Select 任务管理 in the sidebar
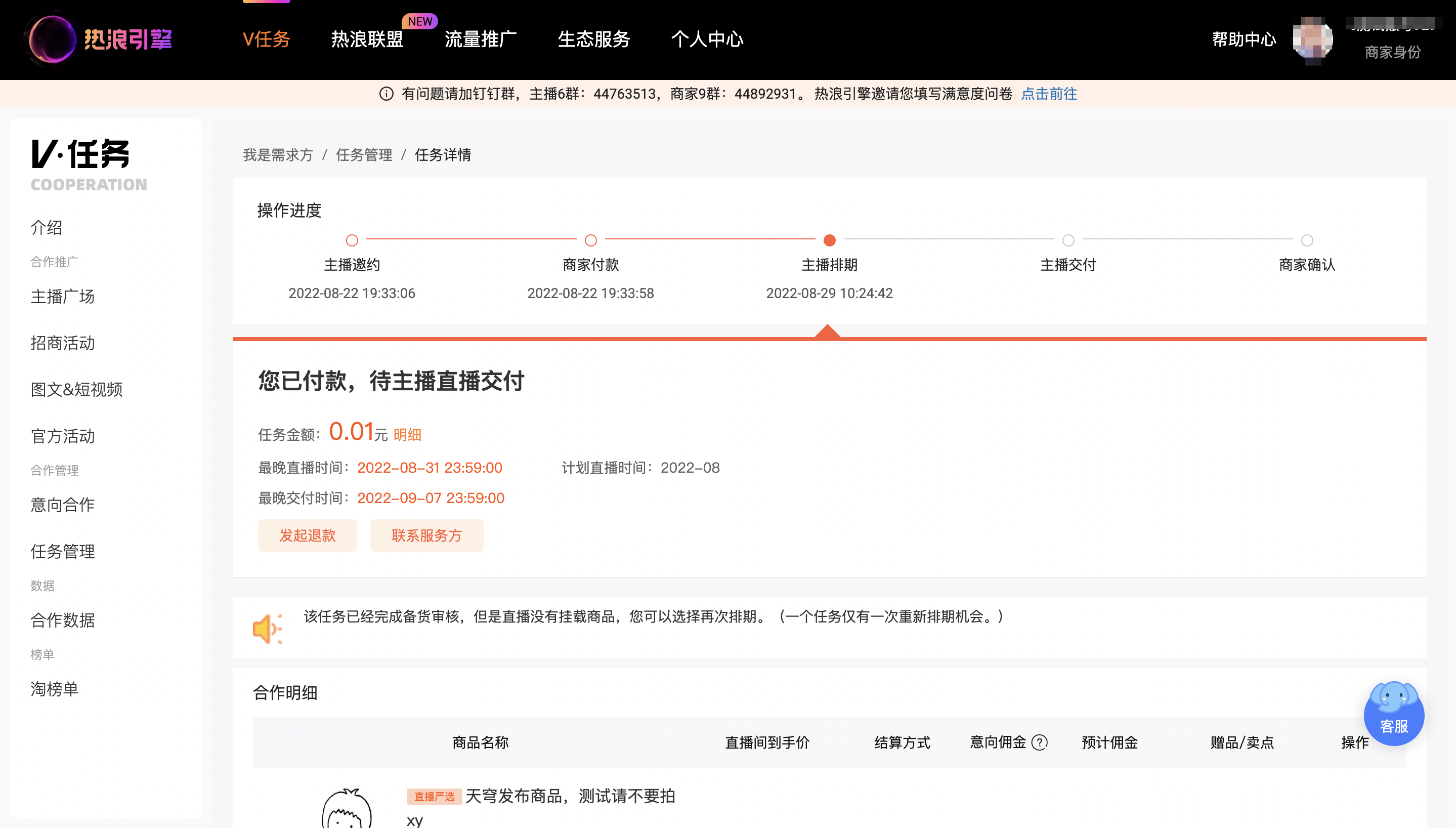 [63, 552]
